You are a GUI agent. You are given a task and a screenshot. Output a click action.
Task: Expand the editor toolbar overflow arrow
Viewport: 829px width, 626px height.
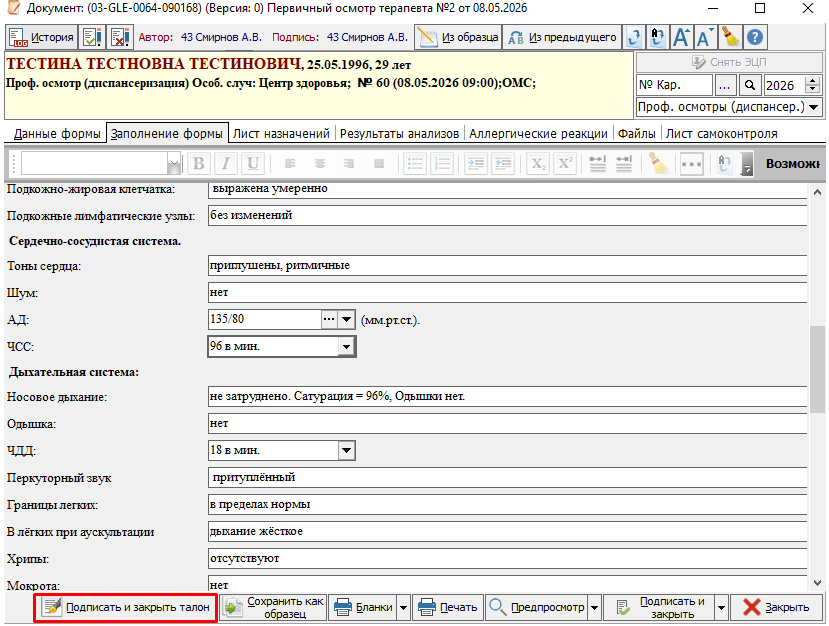[747, 164]
